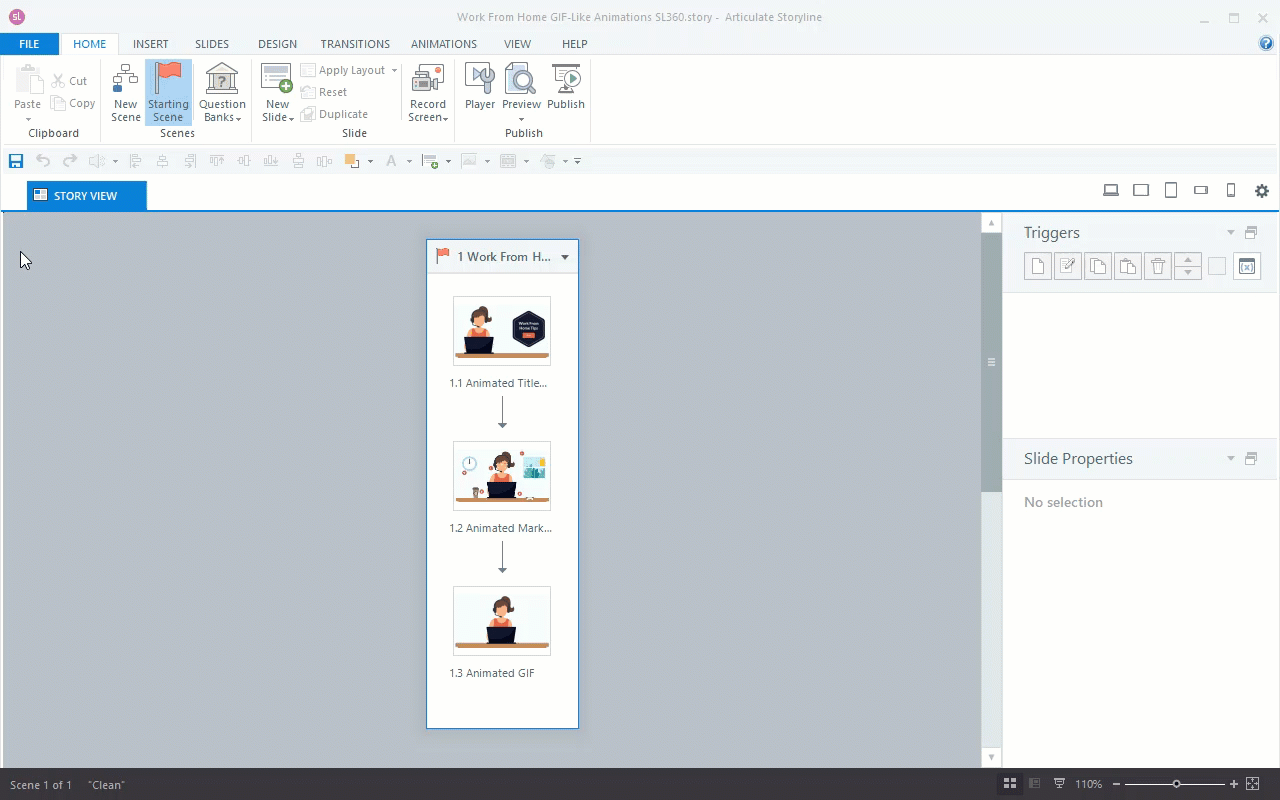Image resolution: width=1280 pixels, height=800 pixels.
Task: Click the Cut command
Action: coord(70,81)
